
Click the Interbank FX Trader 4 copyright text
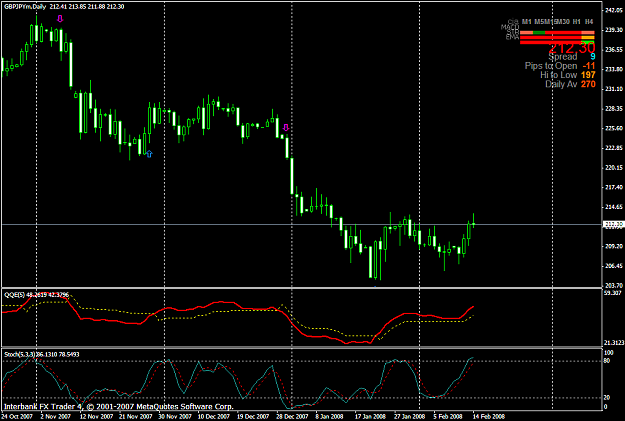[x=119, y=407]
